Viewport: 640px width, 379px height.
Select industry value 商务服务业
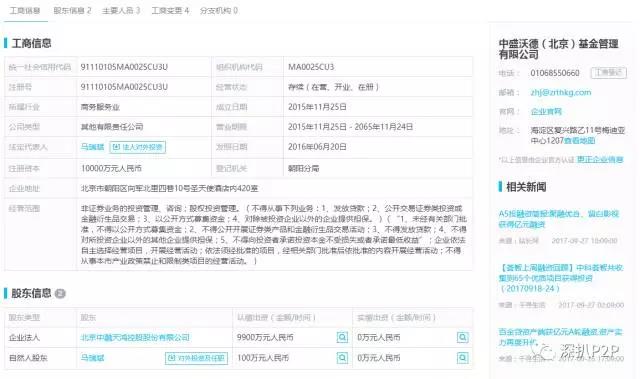coord(100,107)
